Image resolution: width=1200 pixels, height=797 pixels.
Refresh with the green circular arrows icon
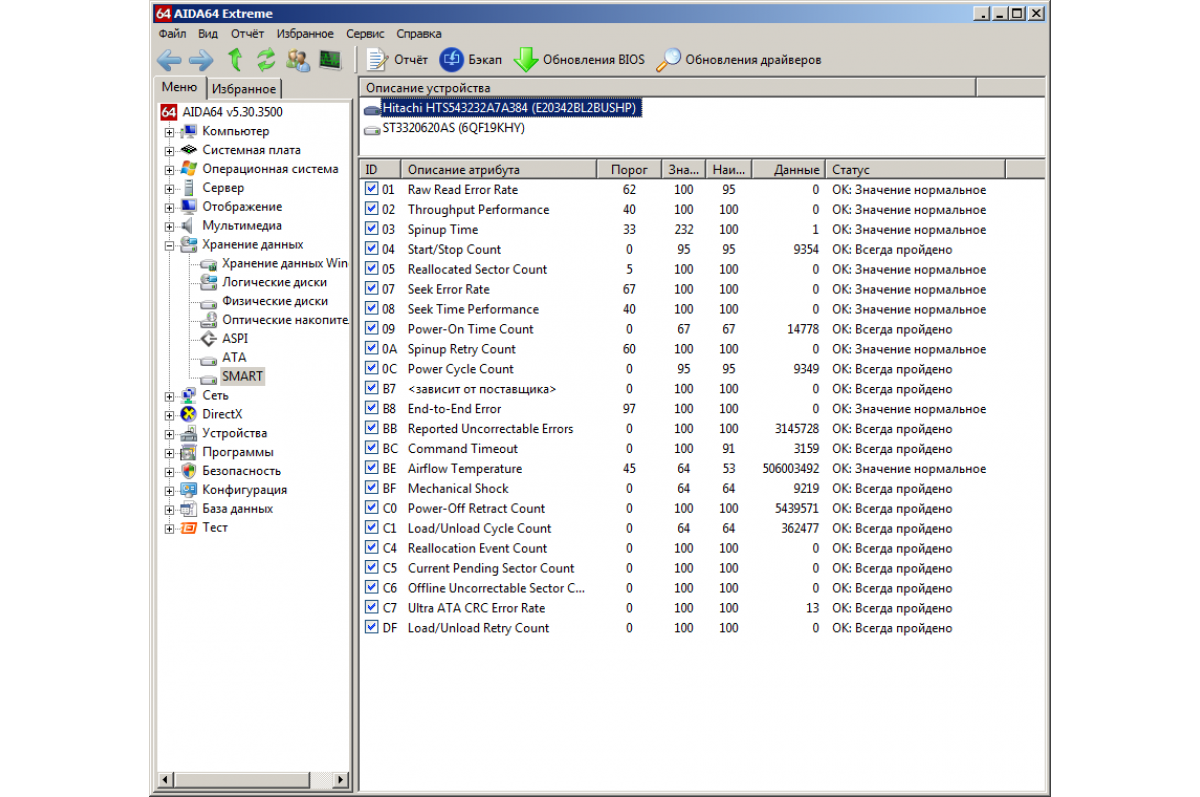click(266, 60)
